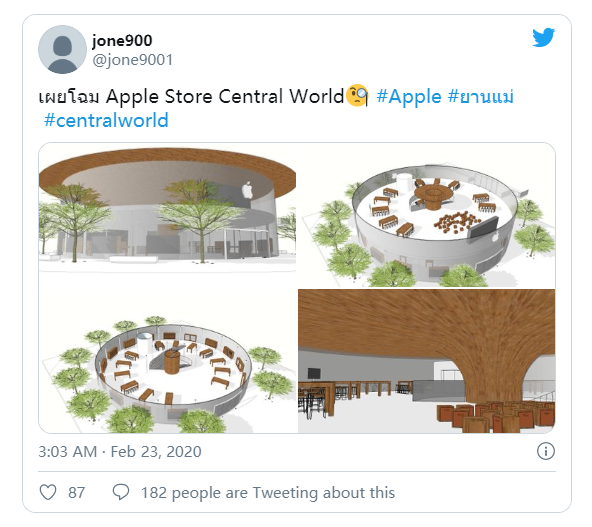Viewport: 592px width, 527px height.
Task: Open replies via the speech bubble icon
Action: click(x=121, y=492)
